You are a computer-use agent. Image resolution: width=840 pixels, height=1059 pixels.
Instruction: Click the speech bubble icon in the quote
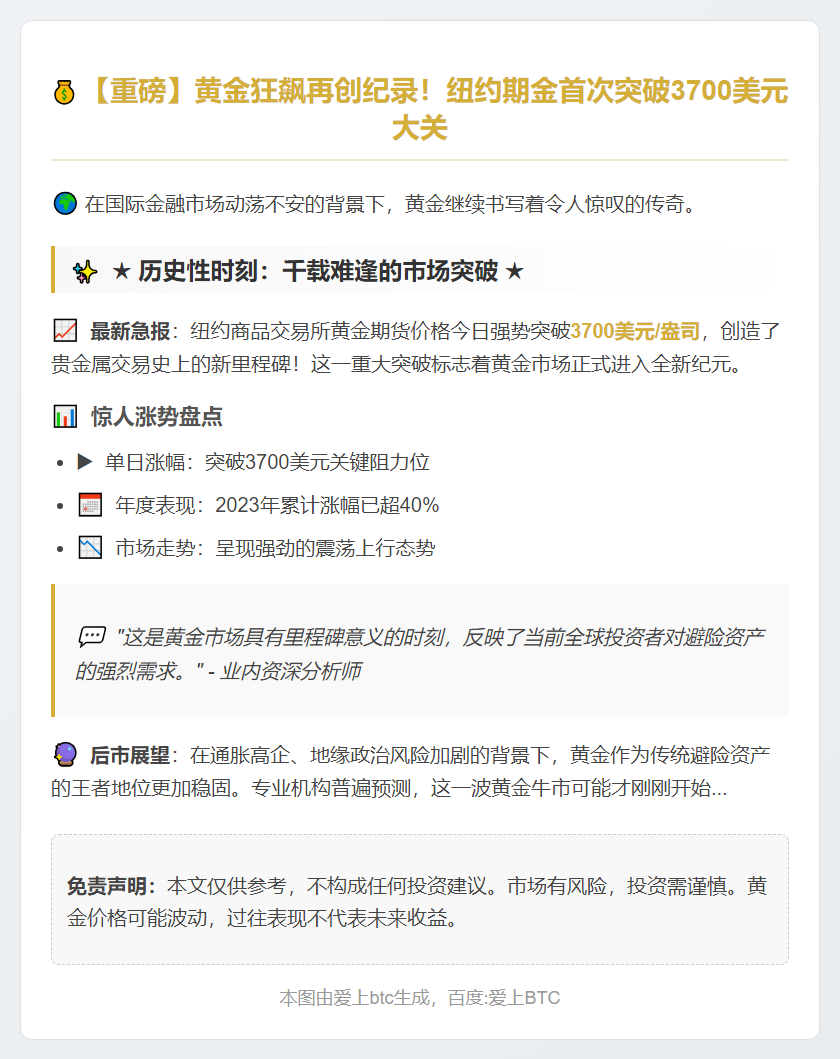(92, 636)
